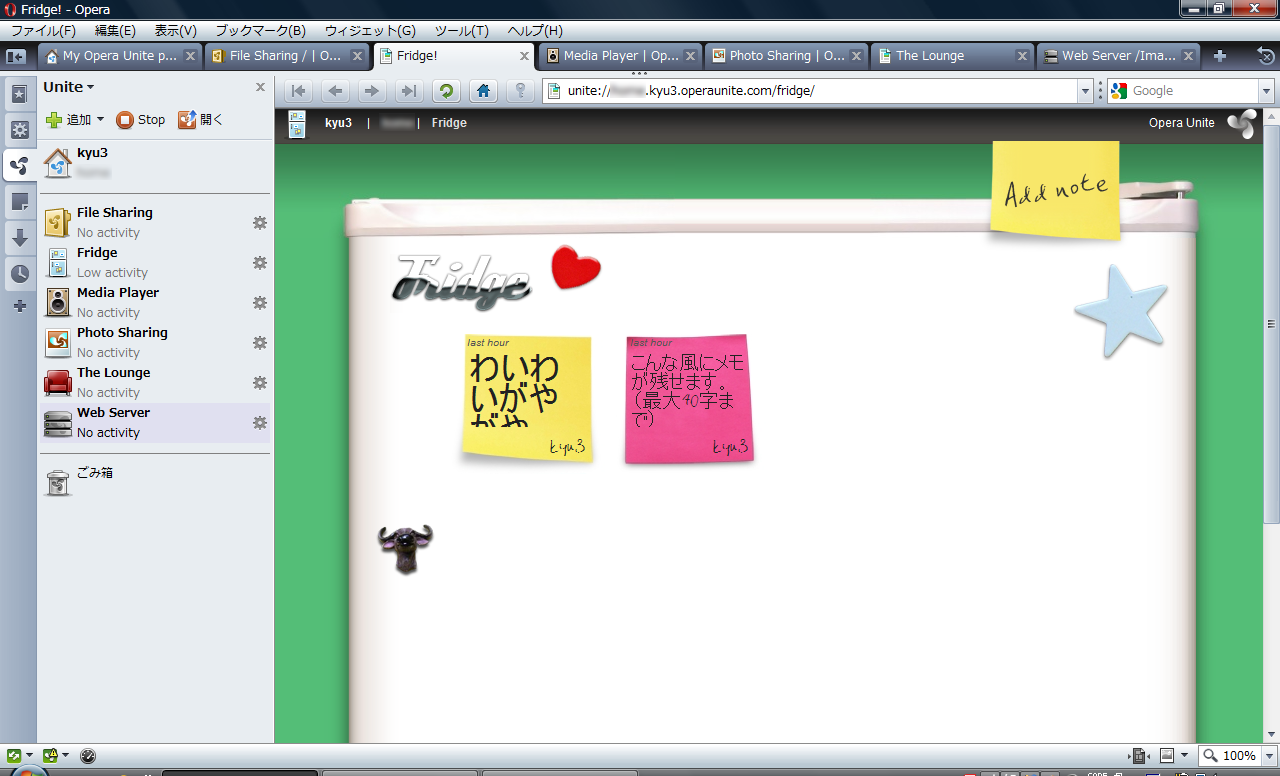Image resolution: width=1280 pixels, height=776 pixels.
Task: Open the Widgets panel gear icon
Action: coord(19,130)
